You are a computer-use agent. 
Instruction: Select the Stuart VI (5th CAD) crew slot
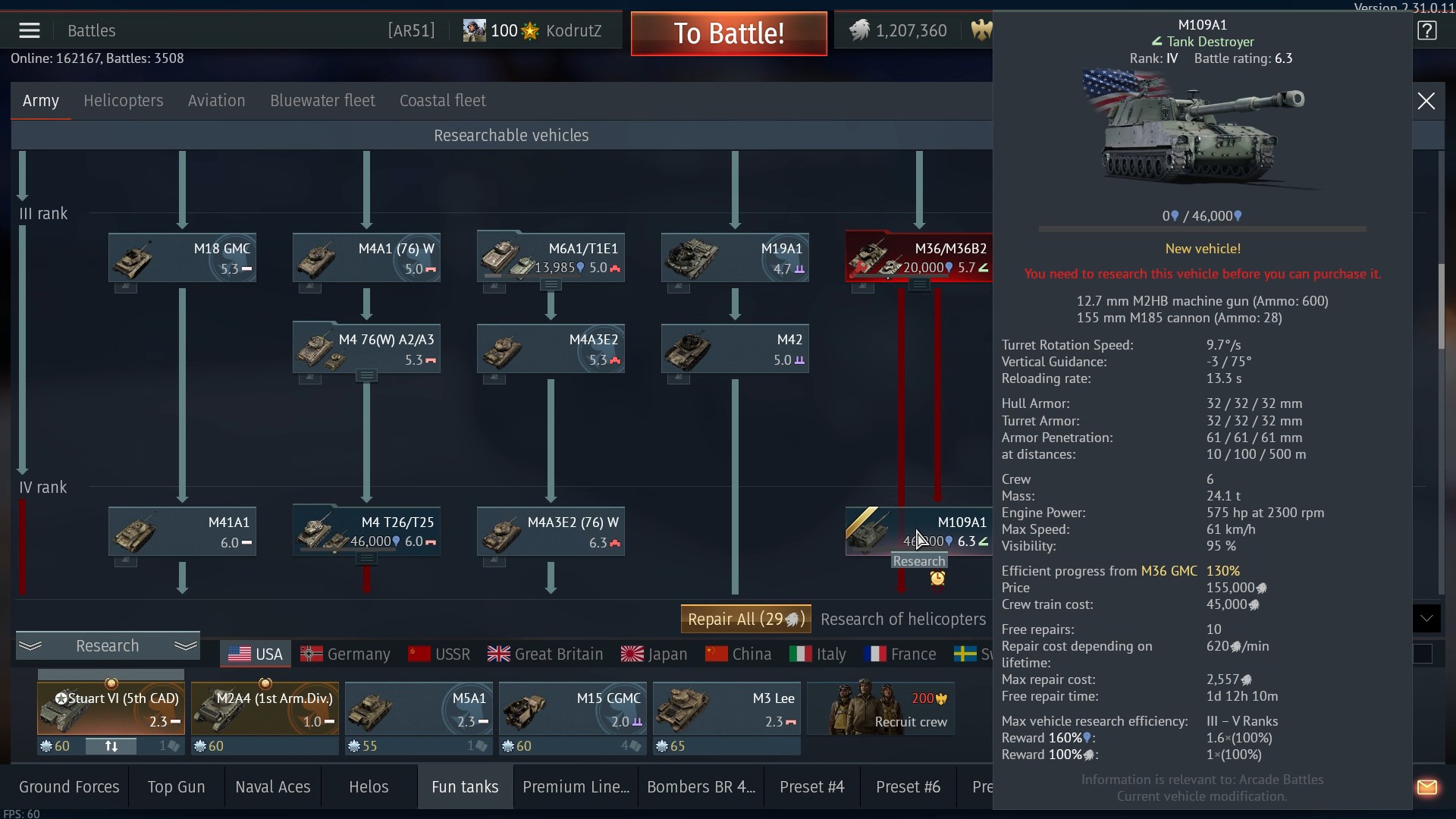pyautogui.click(x=111, y=708)
